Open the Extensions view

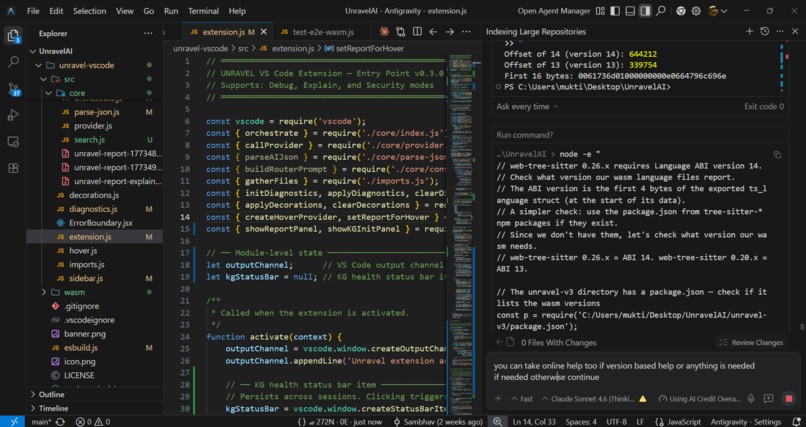coord(13,168)
